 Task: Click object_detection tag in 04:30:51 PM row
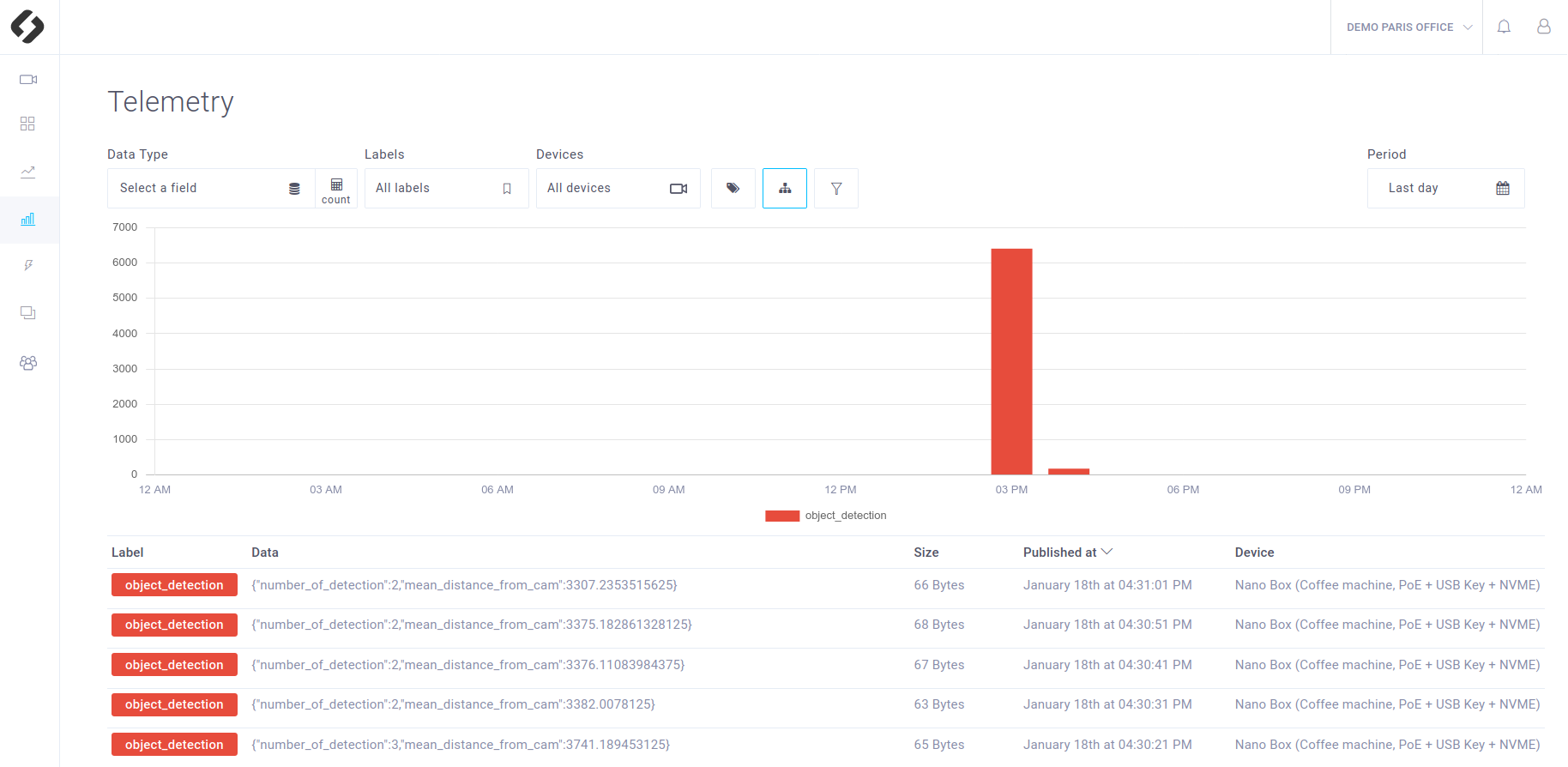174,625
